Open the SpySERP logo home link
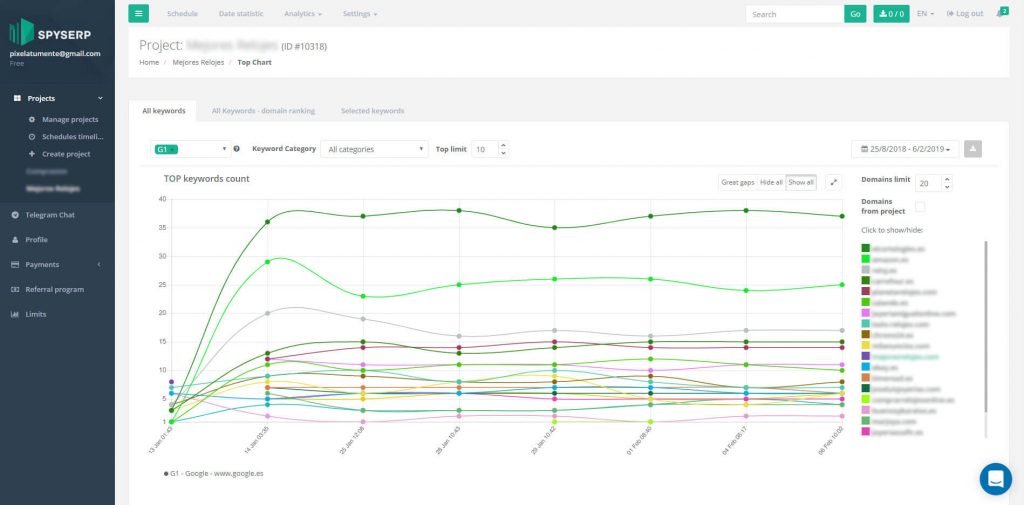The height and width of the screenshot is (505, 1024). click(x=50, y=33)
